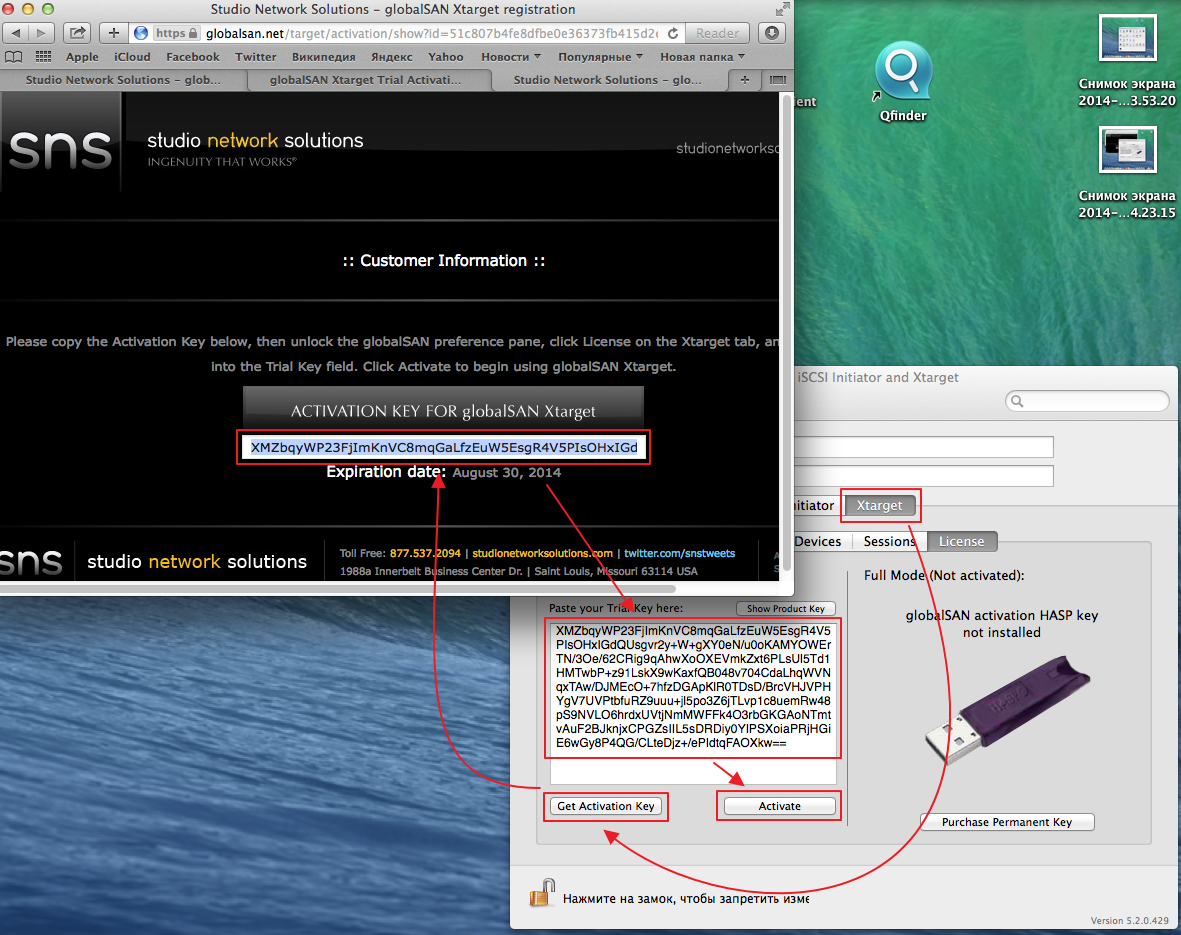Click the Show Product Key button
Screen dimensions: 1181x935
[786, 608]
